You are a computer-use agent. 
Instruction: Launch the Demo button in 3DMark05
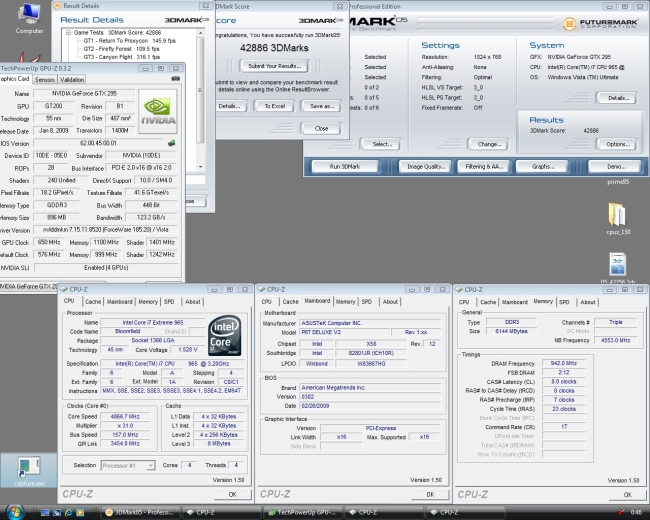tap(615, 167)
